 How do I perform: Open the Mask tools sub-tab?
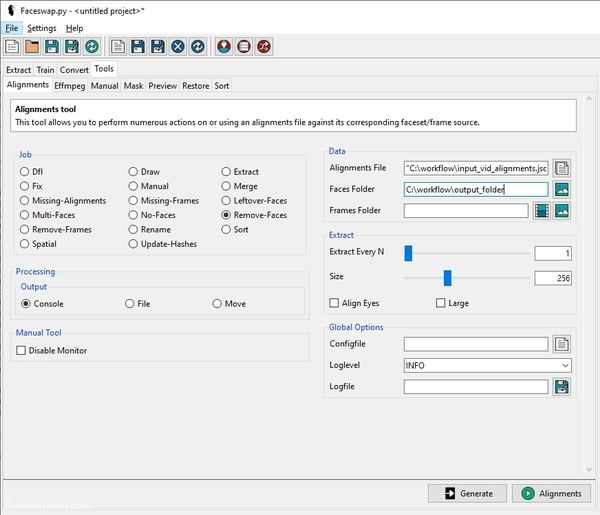tap(134, 86)
